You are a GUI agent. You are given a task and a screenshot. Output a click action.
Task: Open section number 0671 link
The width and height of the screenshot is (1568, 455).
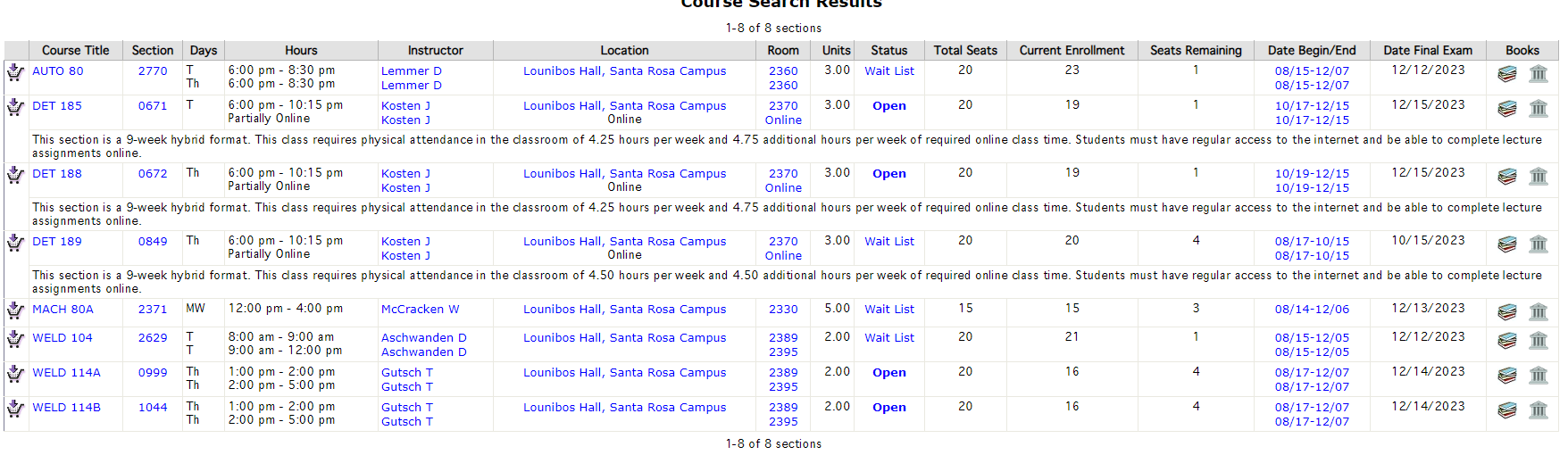tap(153, 106)
